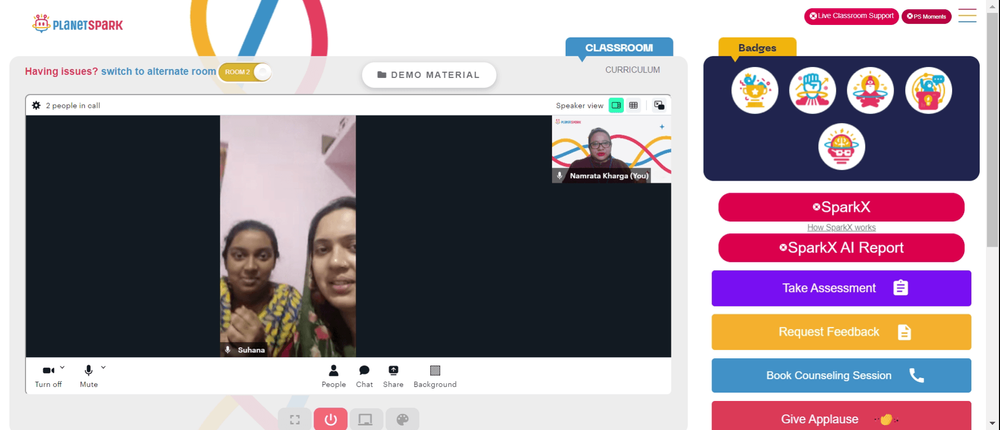Click the '2 people in call' text
Image resolution: width=1000 pixels, height=430 pixels.
tap(73, 106)
